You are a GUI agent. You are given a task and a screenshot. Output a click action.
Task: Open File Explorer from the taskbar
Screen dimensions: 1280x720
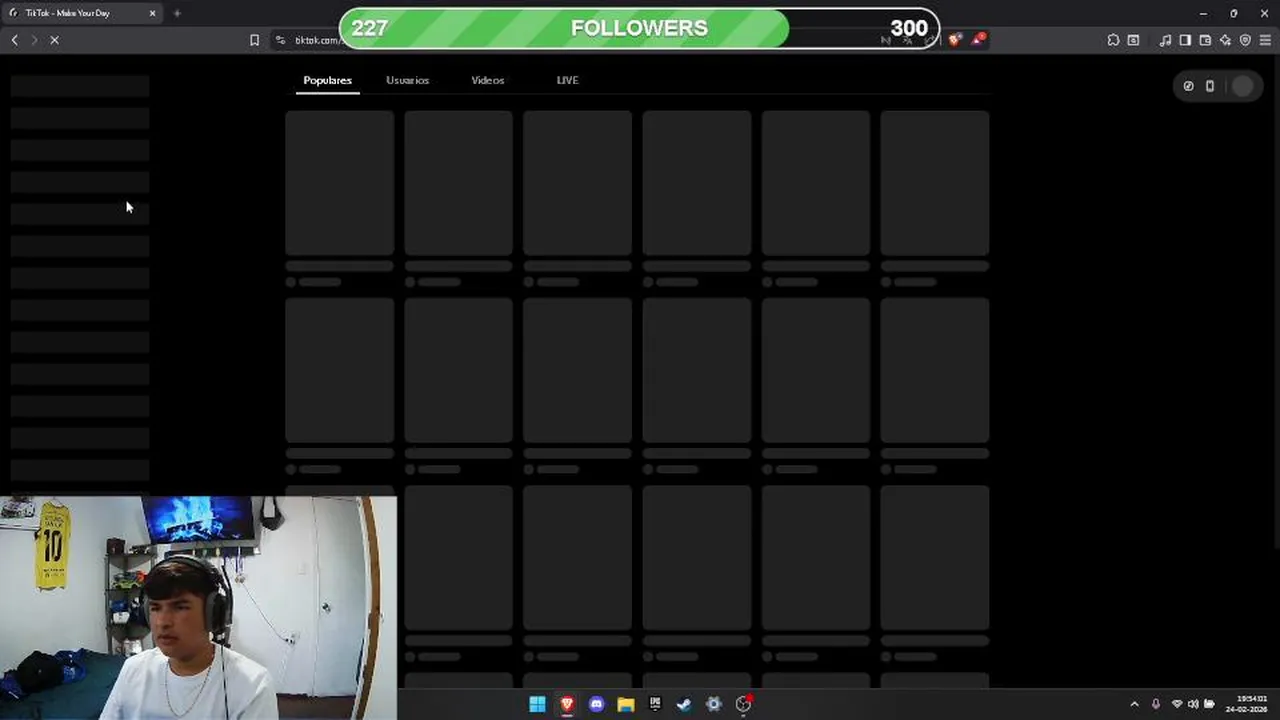[x=626, y=704]
